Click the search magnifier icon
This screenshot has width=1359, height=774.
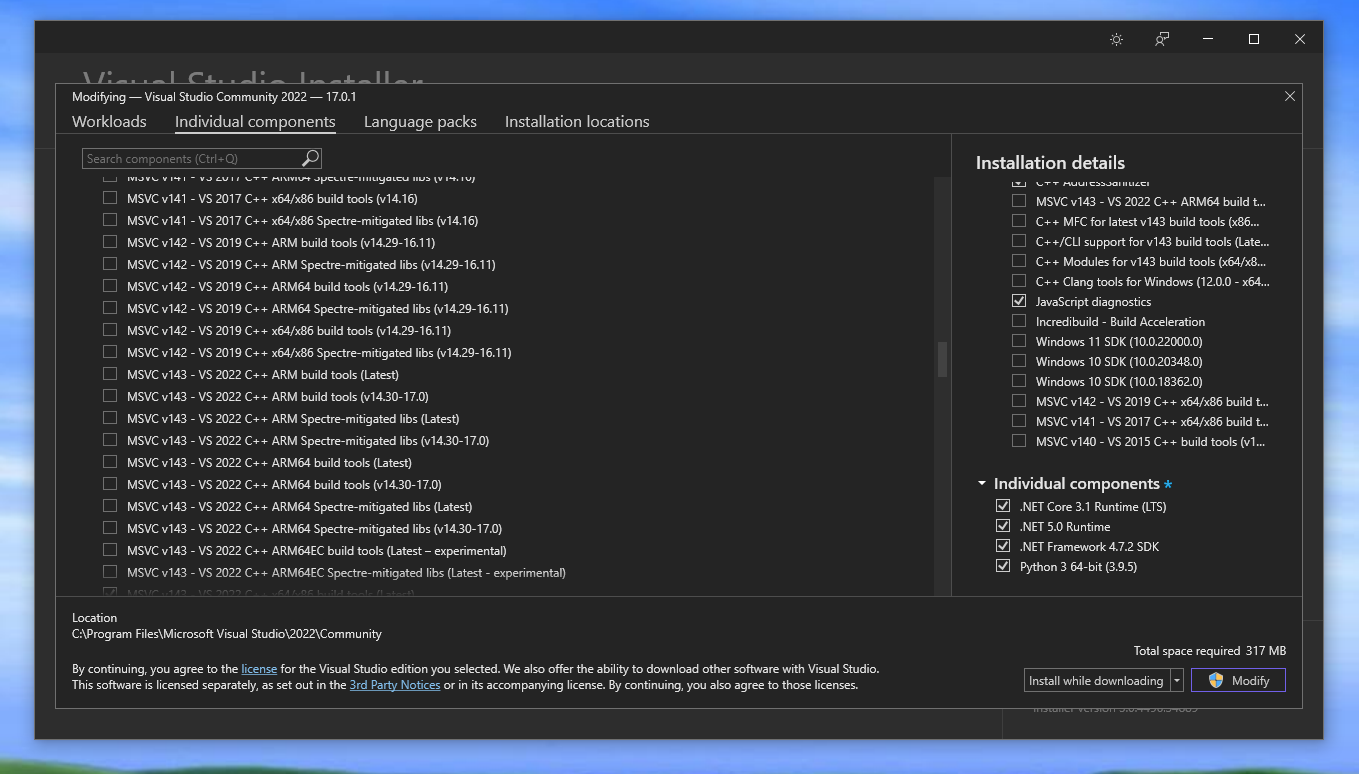310,158
